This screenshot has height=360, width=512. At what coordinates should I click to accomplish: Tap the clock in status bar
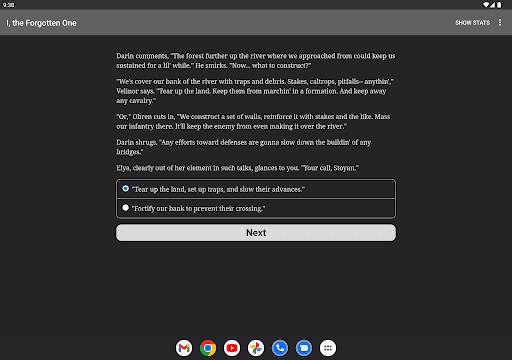pyautogui.click(x=9, y=5)
